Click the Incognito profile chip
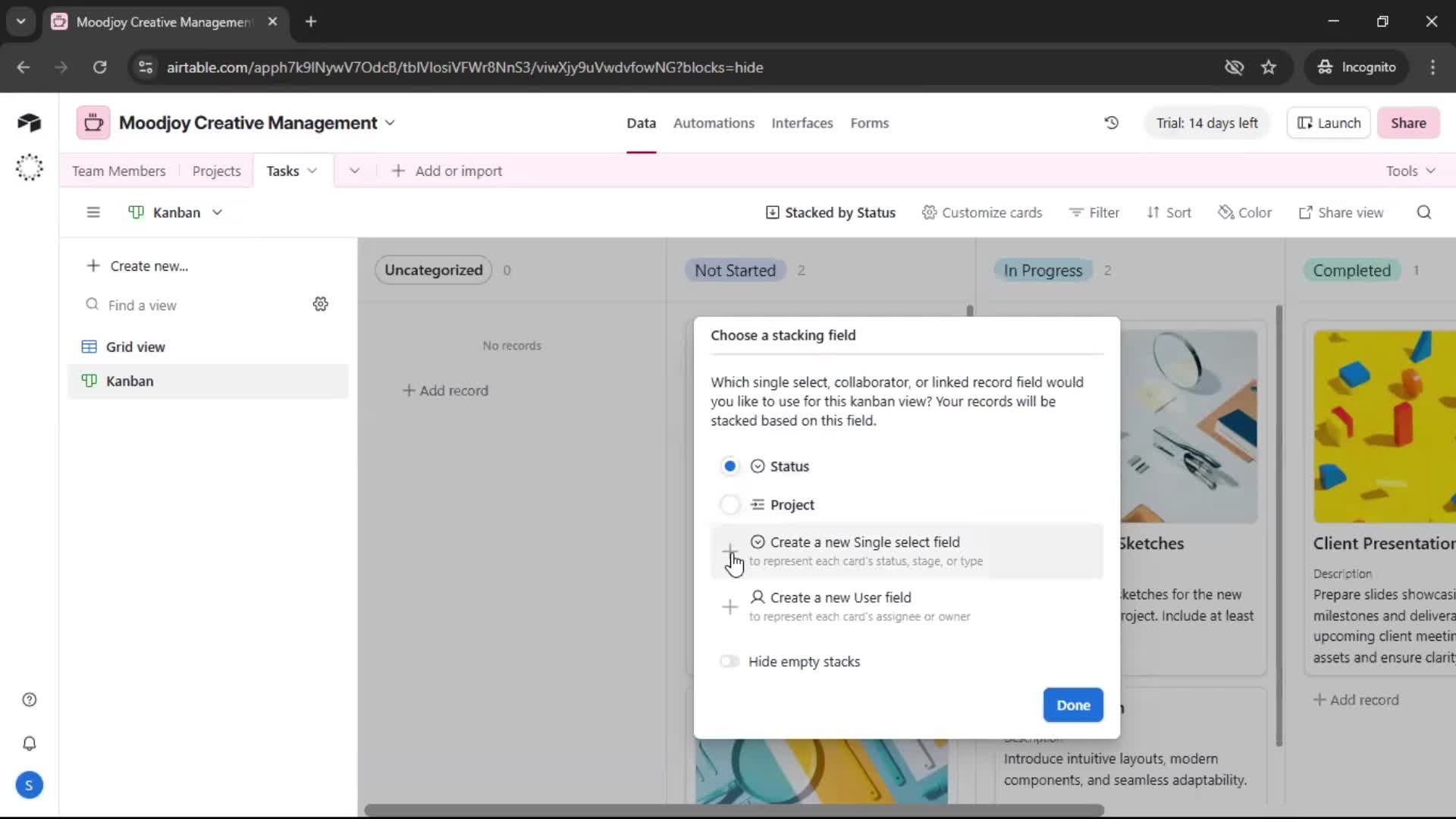Image resolution: width=1456 pixels, height=819 pixels. (1357, 67)
